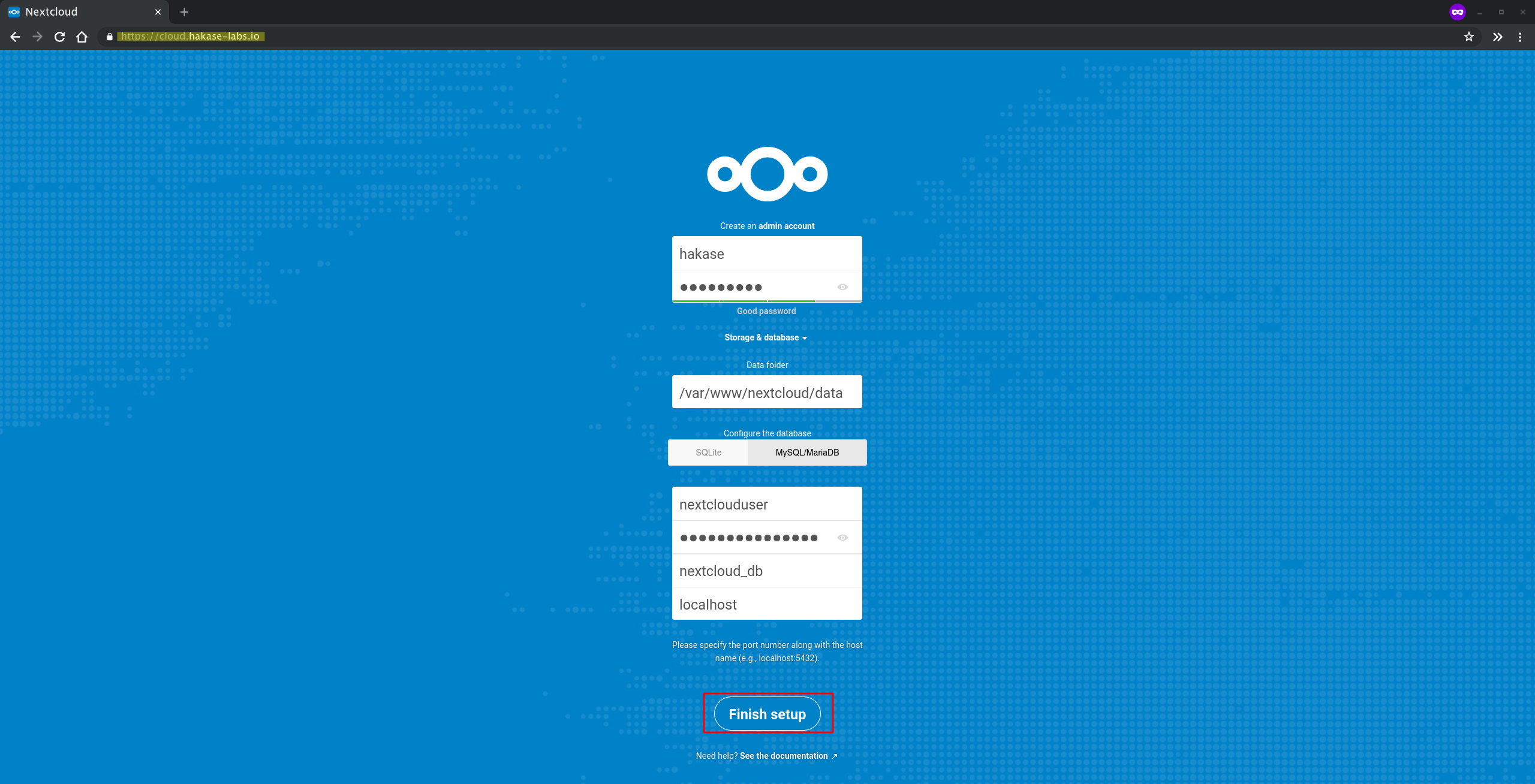
Task: Show the admin password with eye icon
Action: click(842, 287)
